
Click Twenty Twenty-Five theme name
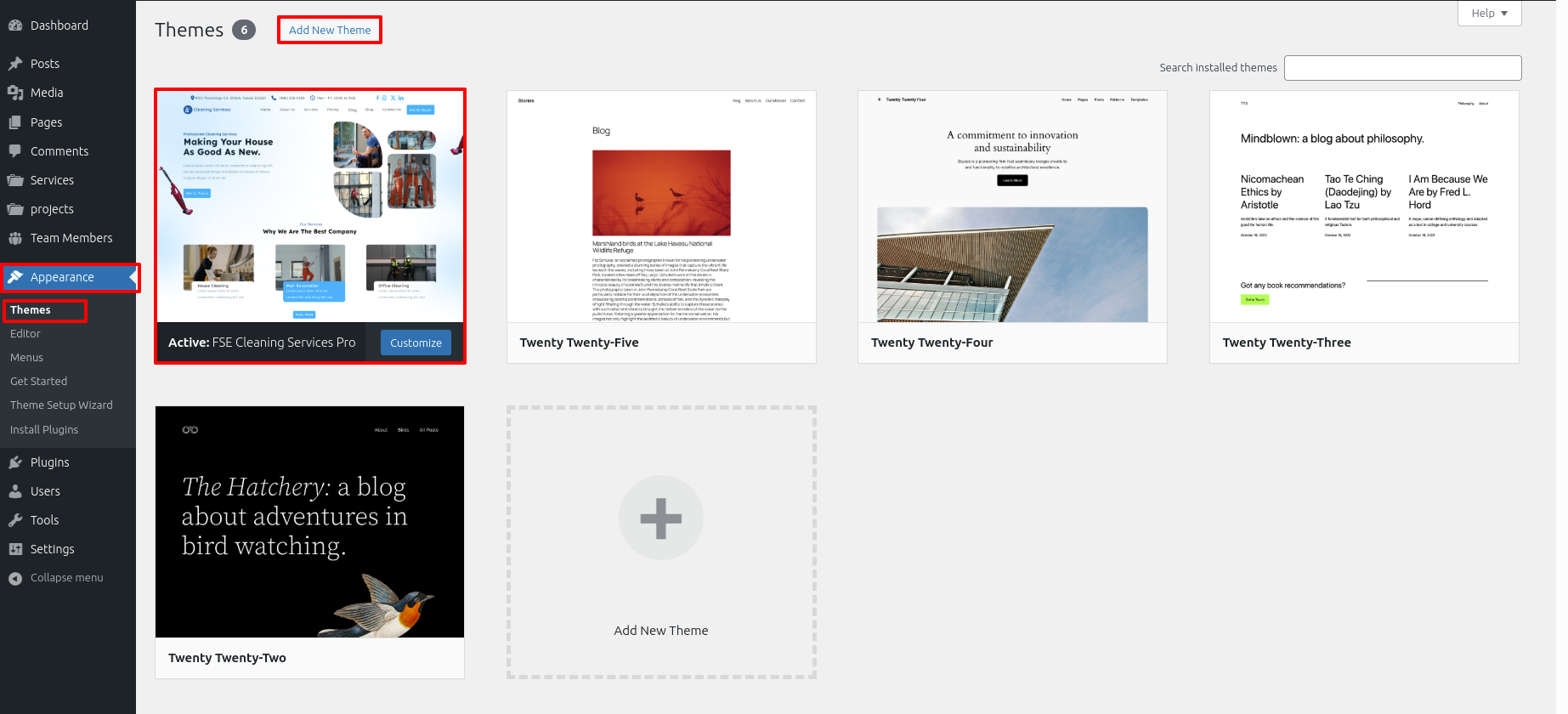point(580,343)
